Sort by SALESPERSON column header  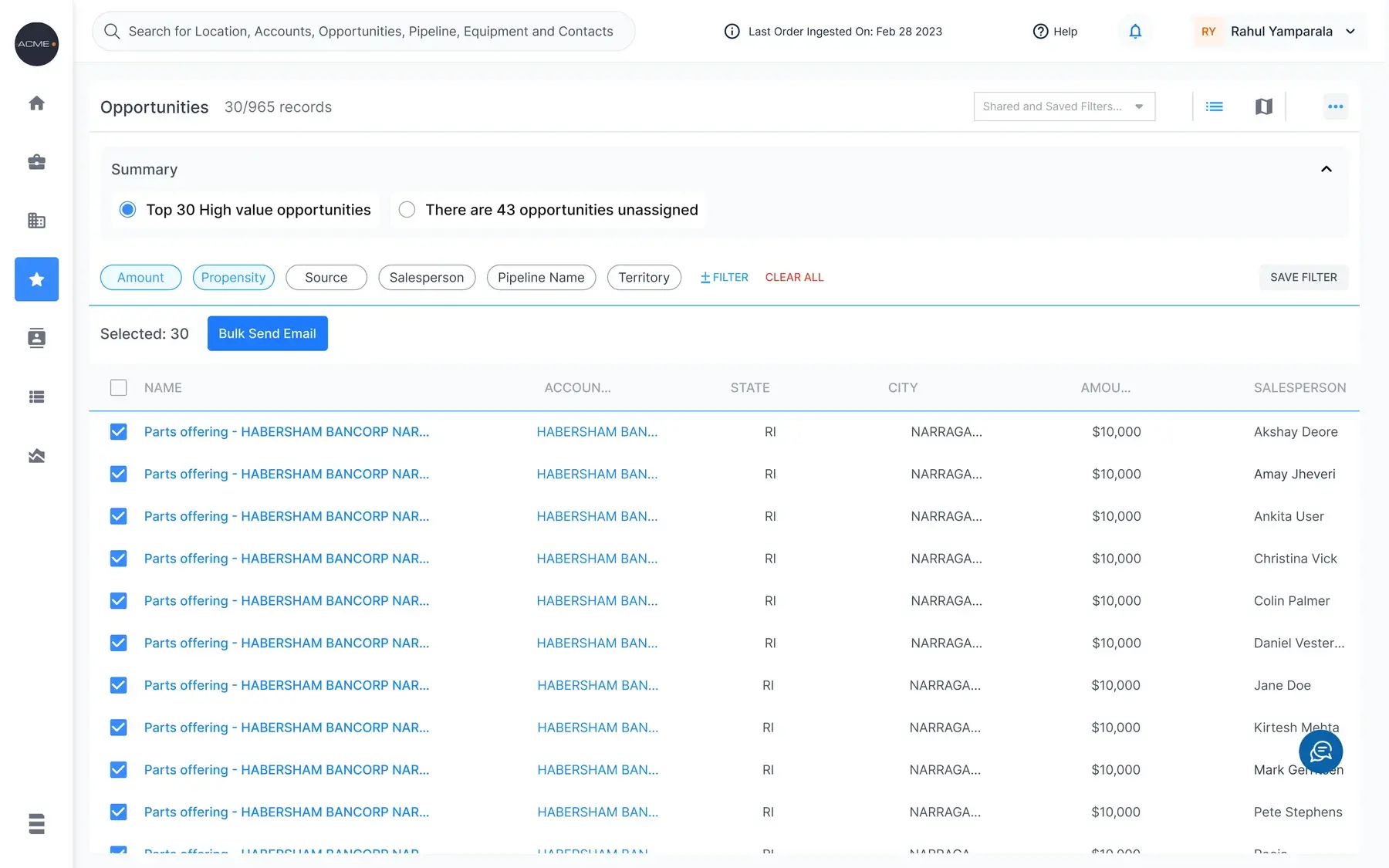coord(1299,388)
